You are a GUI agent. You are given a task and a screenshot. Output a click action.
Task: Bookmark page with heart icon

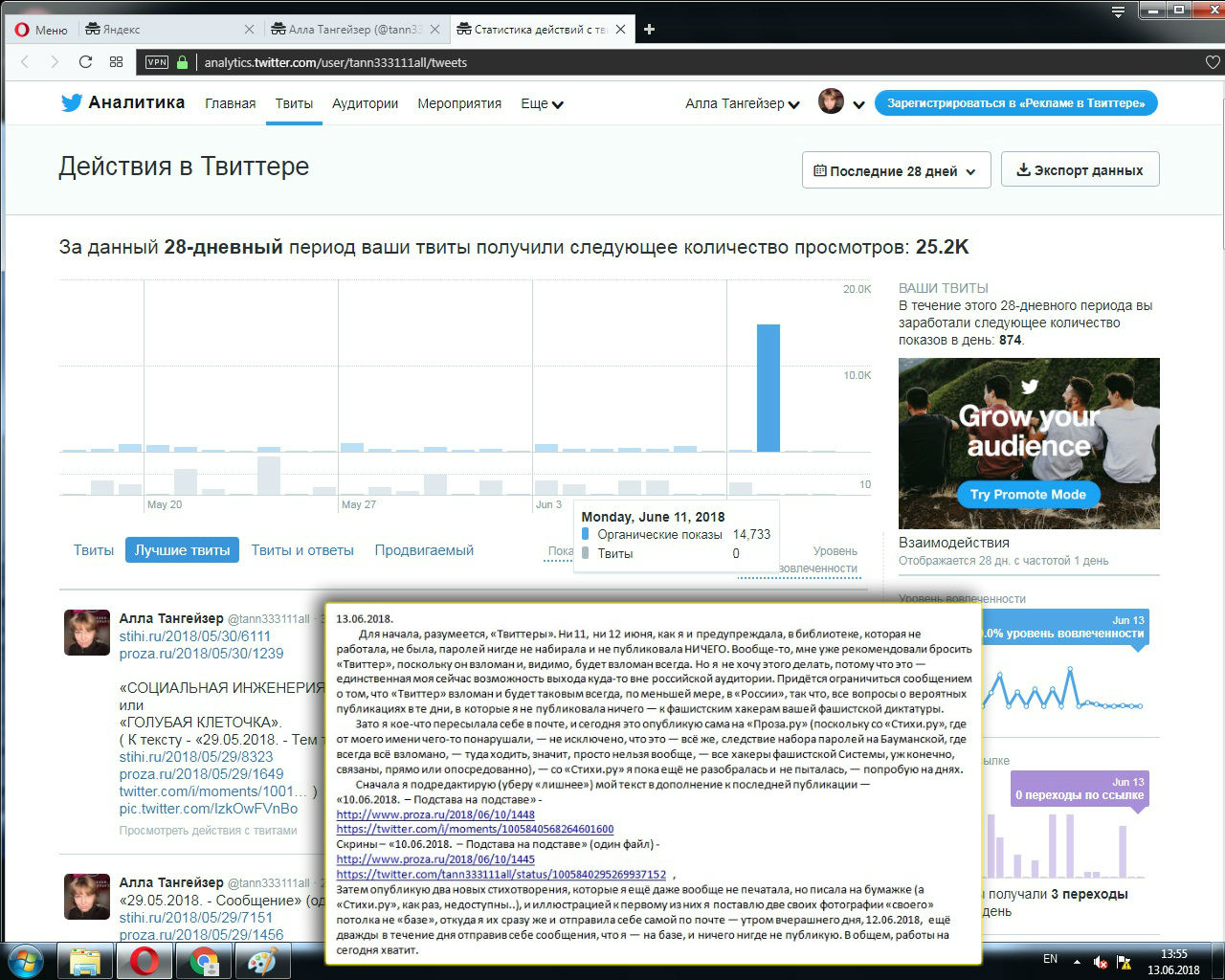(x=1213, y=62)
